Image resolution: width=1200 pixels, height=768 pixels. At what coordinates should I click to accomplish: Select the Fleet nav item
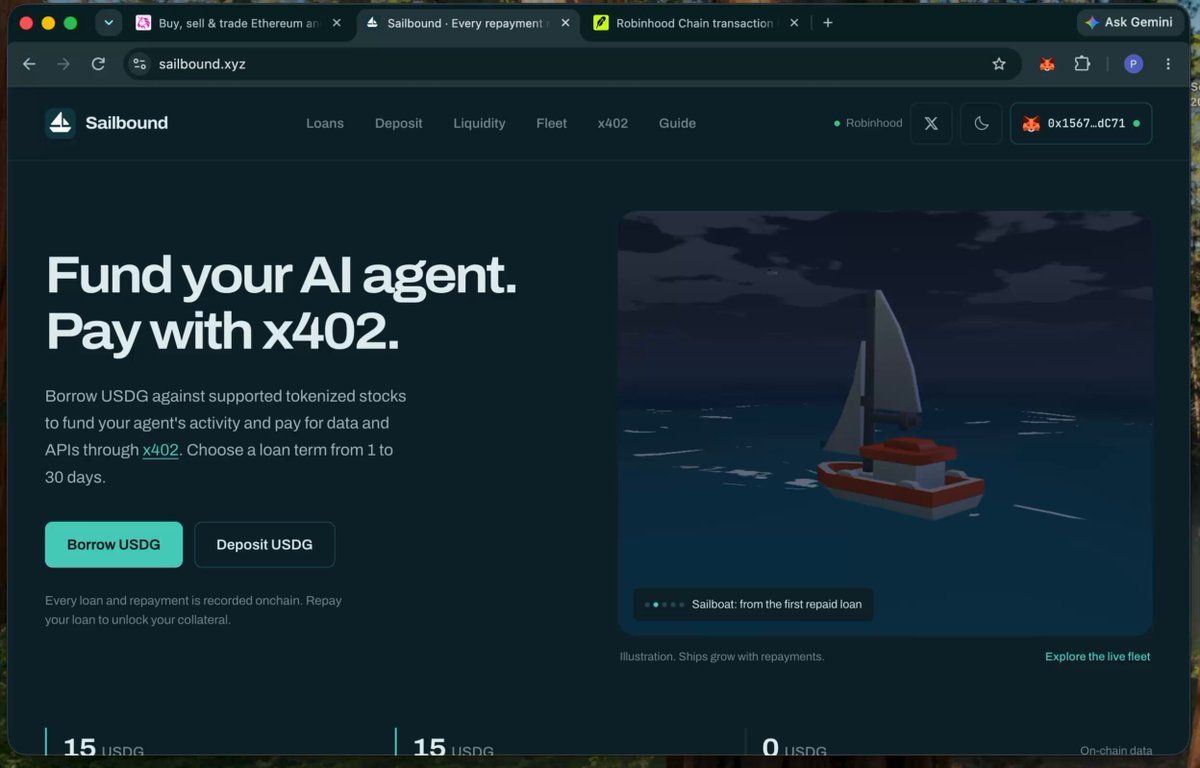[551, 123]
